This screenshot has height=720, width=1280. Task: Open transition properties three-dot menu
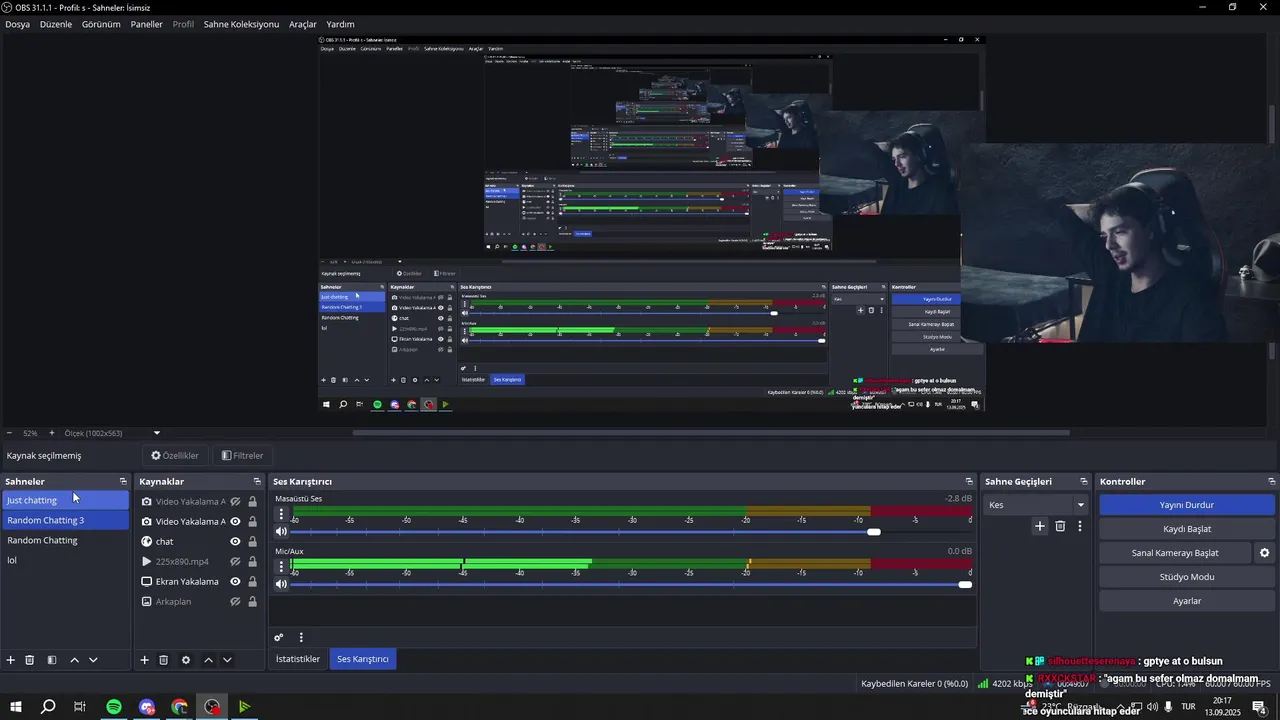click(x=1080, y=526)
